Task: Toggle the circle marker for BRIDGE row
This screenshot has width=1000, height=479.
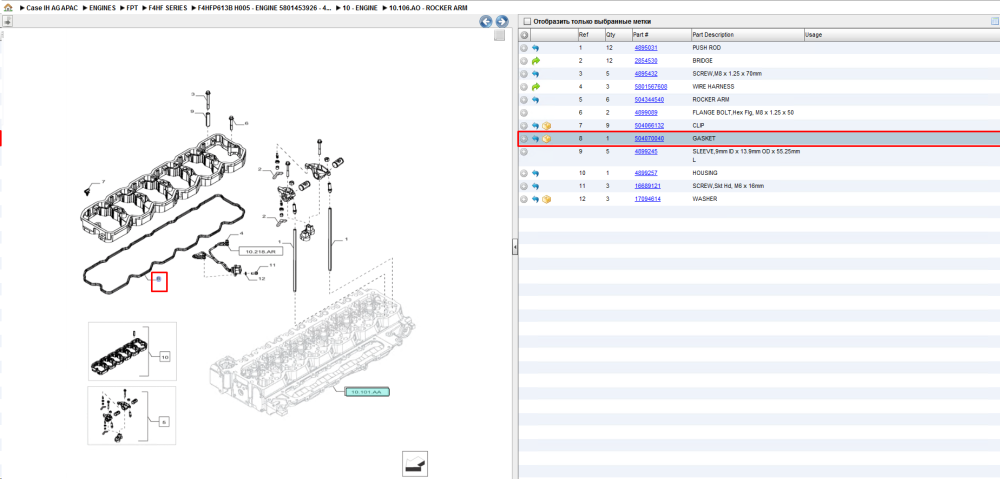Action: click(x=524, y=61)
